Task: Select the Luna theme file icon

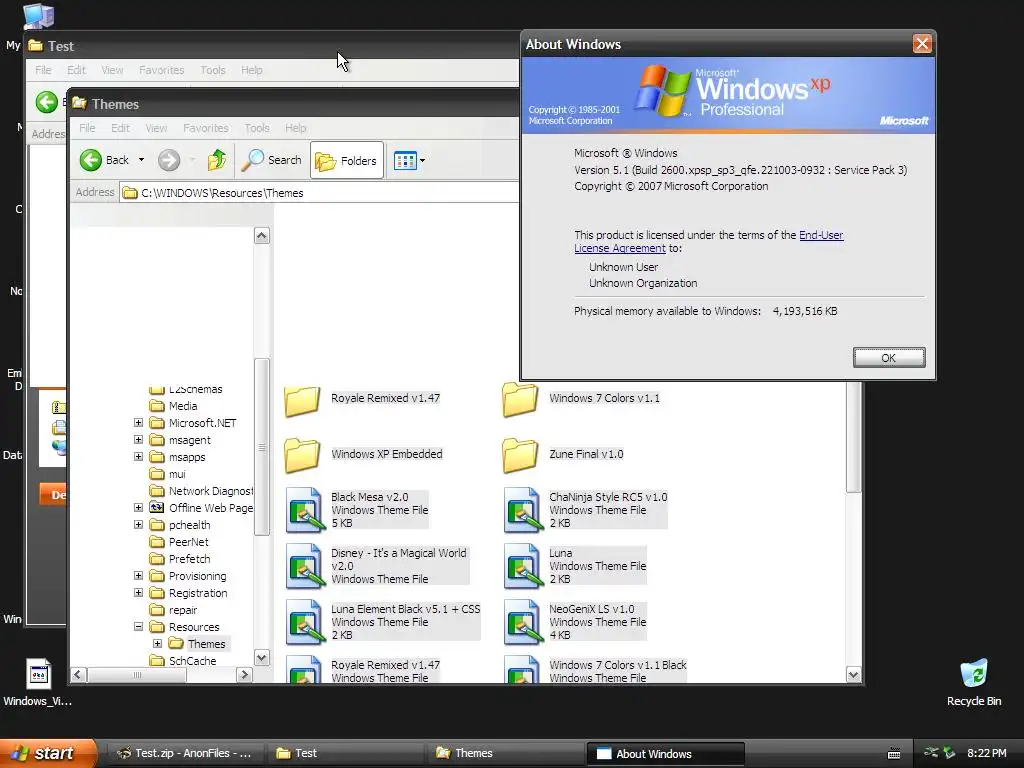Action: click(x=523, y=566)
